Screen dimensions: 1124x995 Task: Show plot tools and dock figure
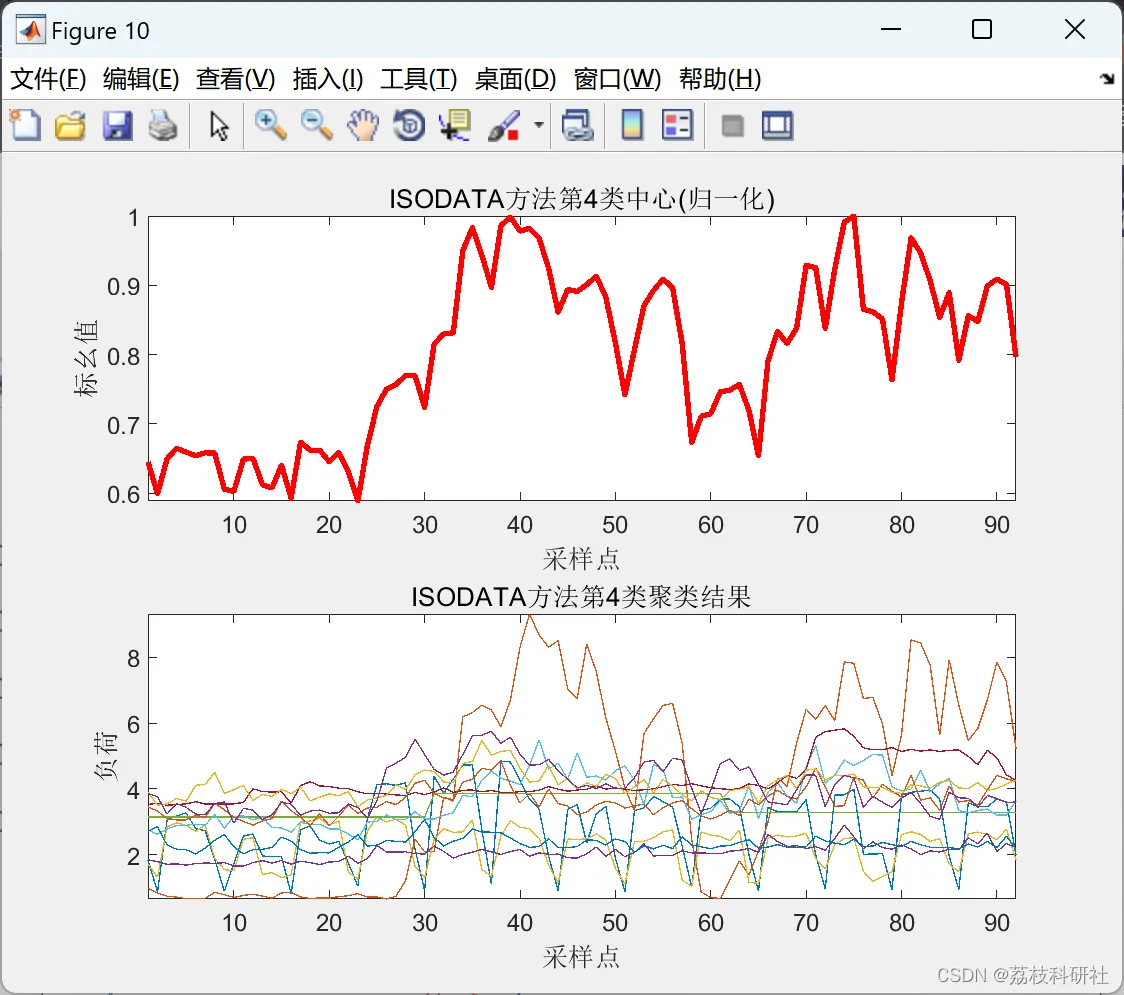coord(777,126)
